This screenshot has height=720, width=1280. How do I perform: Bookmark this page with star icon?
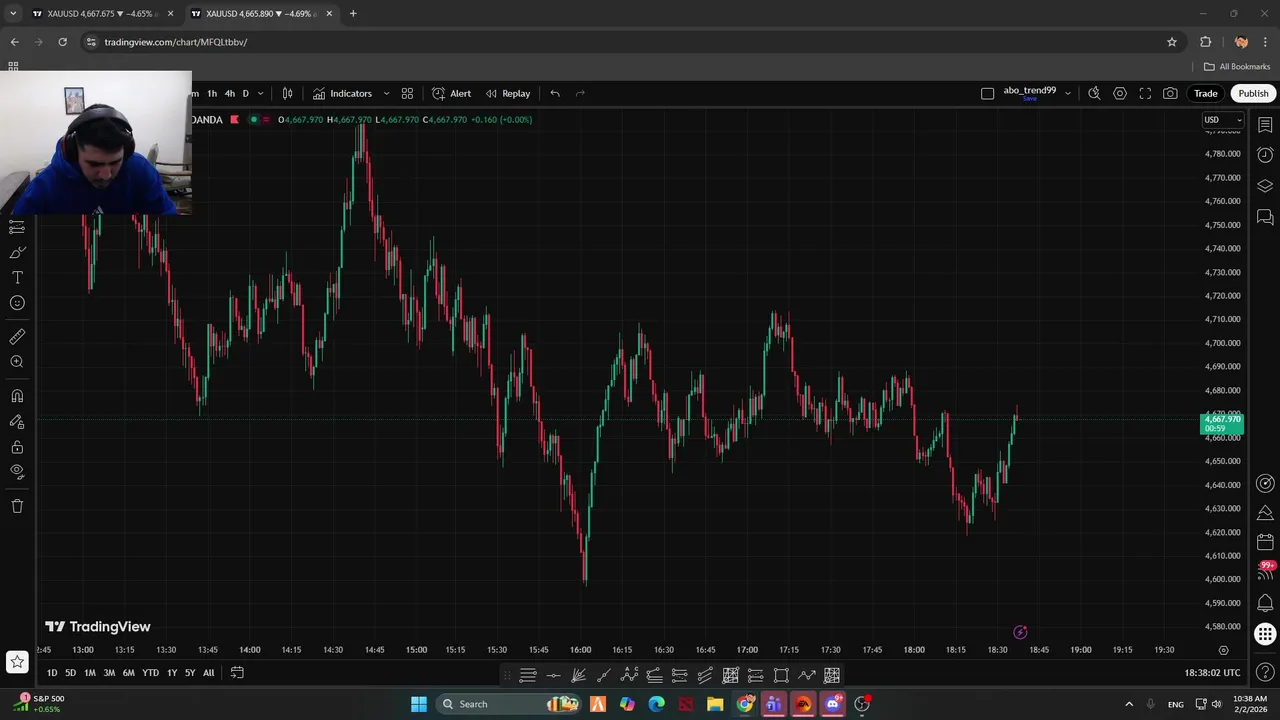click(x=1172, y=42)
